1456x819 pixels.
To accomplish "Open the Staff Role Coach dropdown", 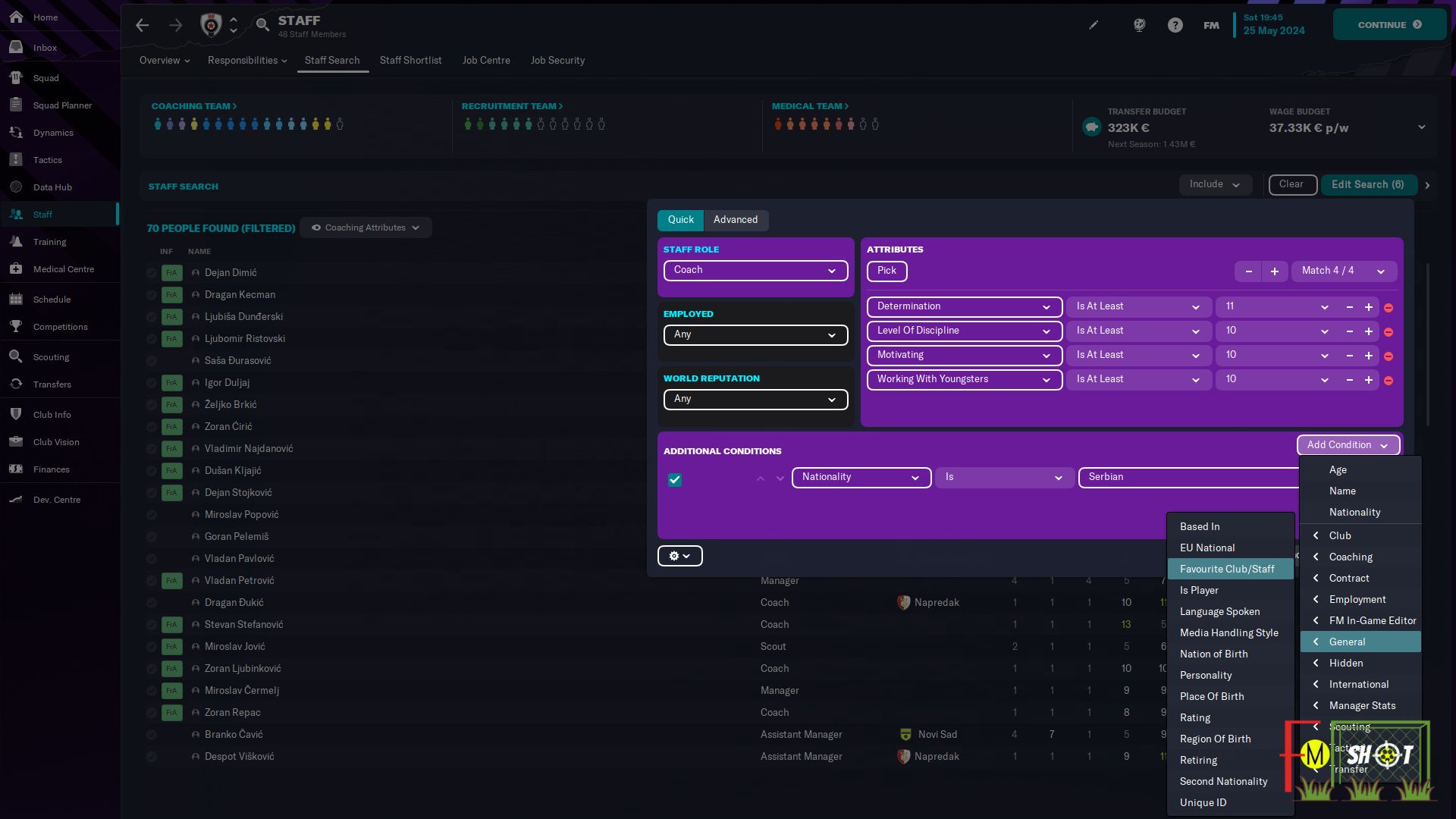I will (755, 271).
